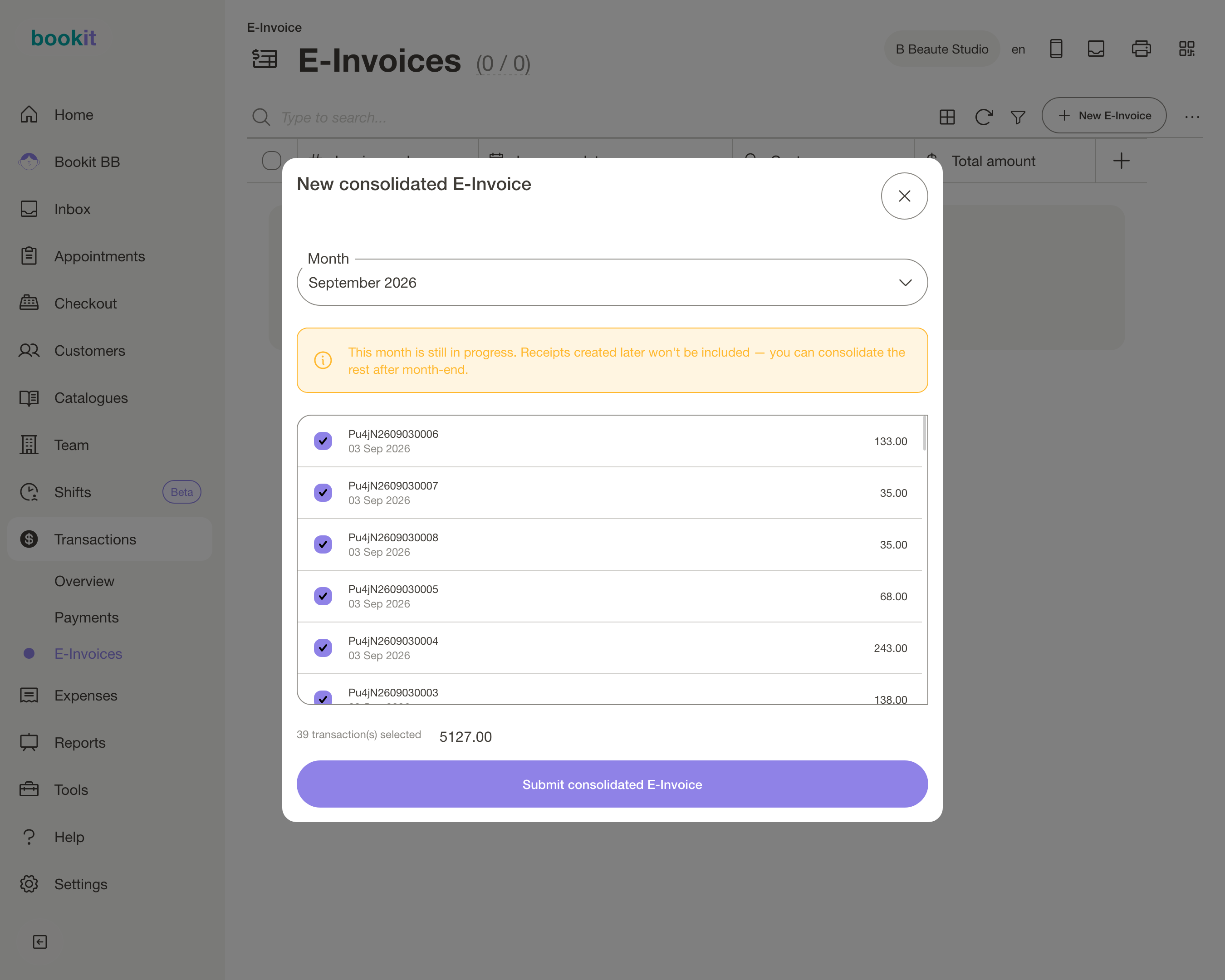Image resolution: width=1225 pixels, height=980 pixels.
Task: Click the mobile device icon in header
Action: point(1056,49)
